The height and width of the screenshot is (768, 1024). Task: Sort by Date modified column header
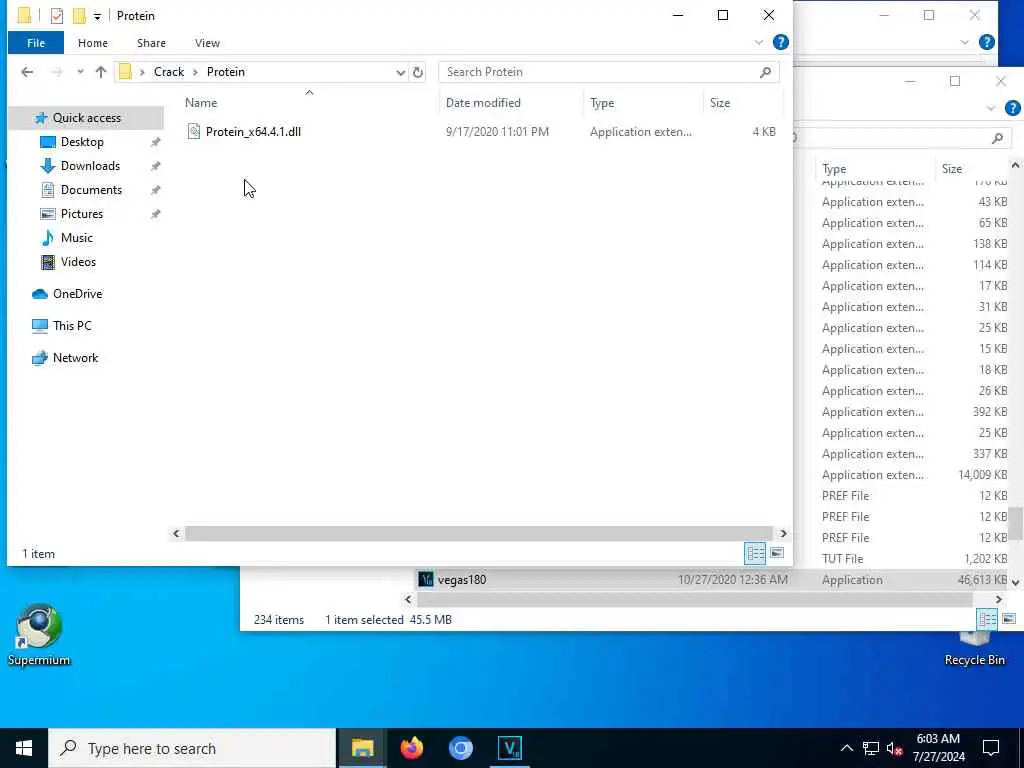(483, 103)
